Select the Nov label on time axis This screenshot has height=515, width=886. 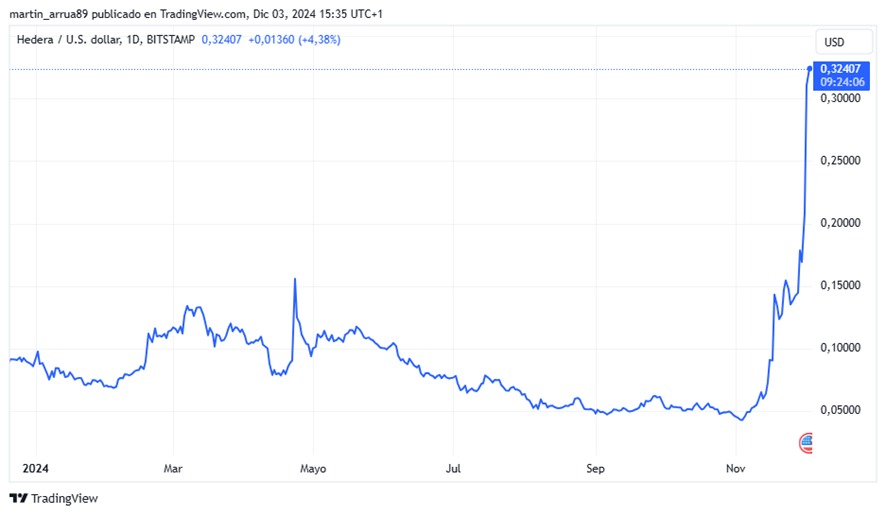pyautogui.click(x=735, y=468)
